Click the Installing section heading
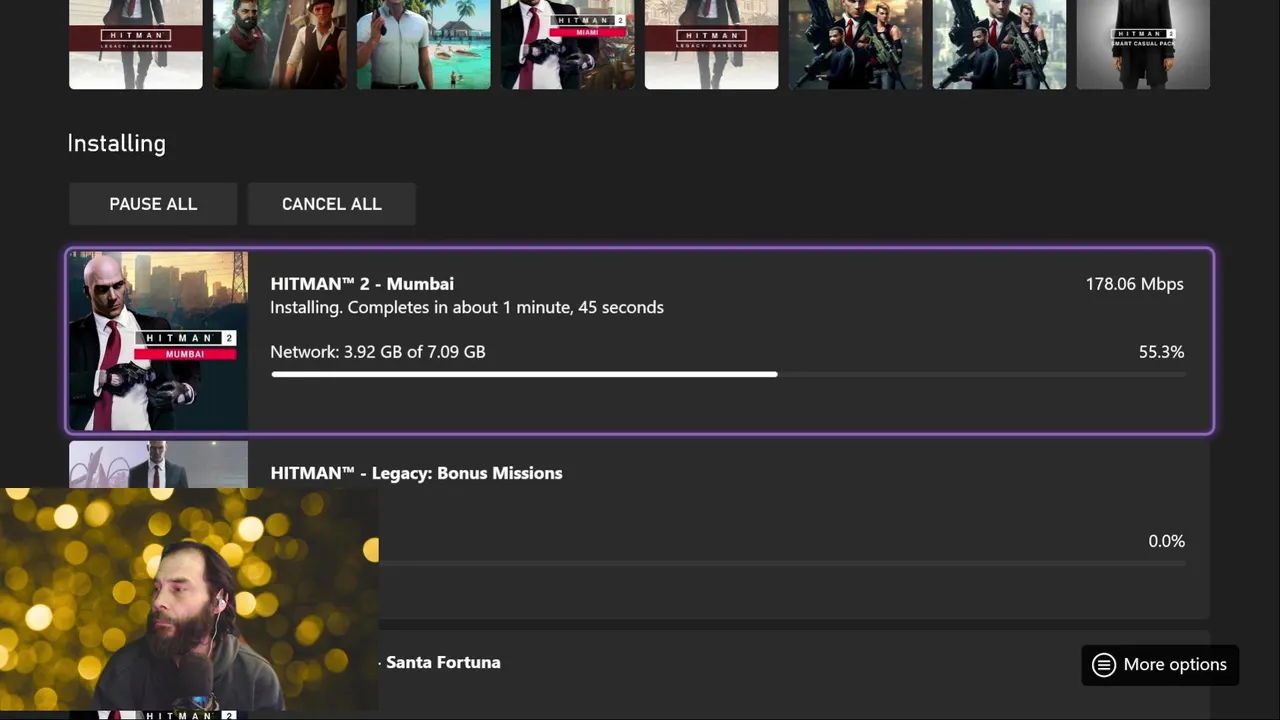1280x720 pixels. pos(116,143)
